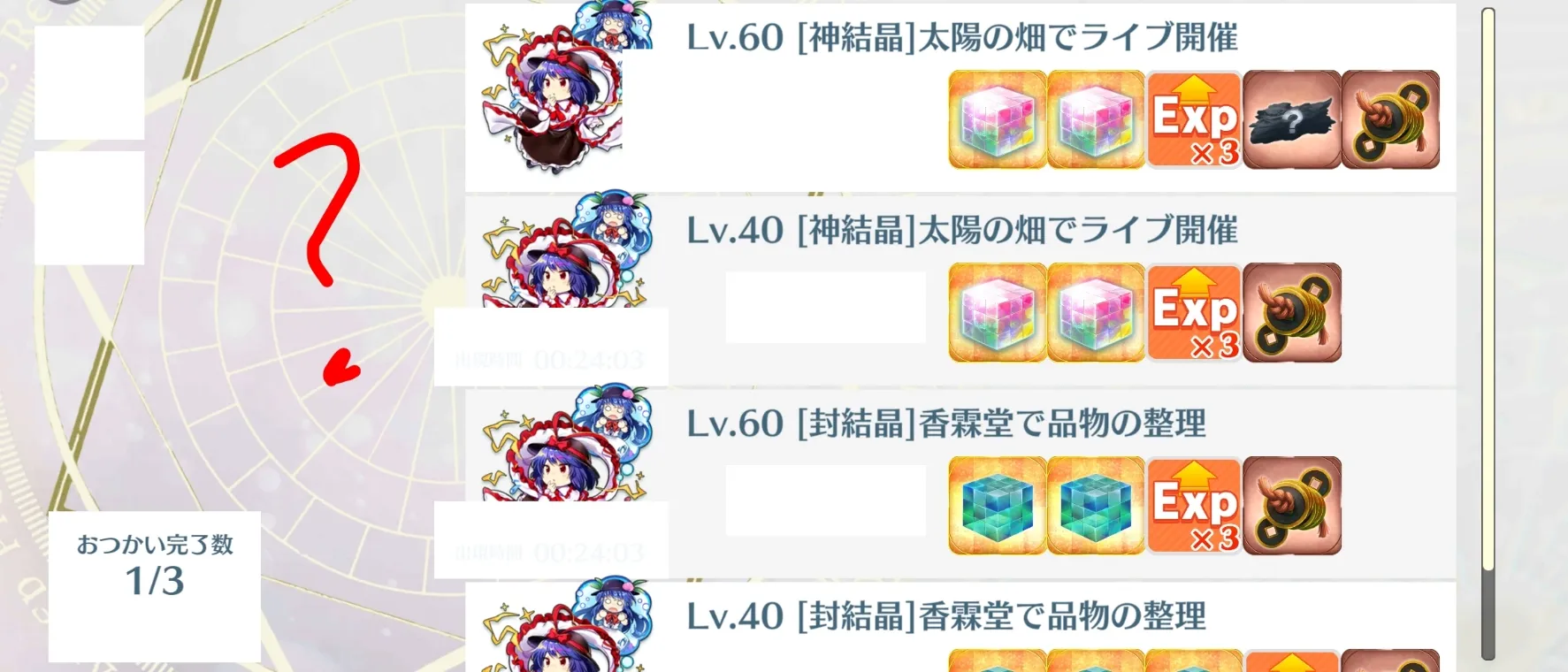Tap the coin string icon in Lv.60 神結晶 row
The height and width of the screenshot is (672, 1568).
click(1391, 119)
